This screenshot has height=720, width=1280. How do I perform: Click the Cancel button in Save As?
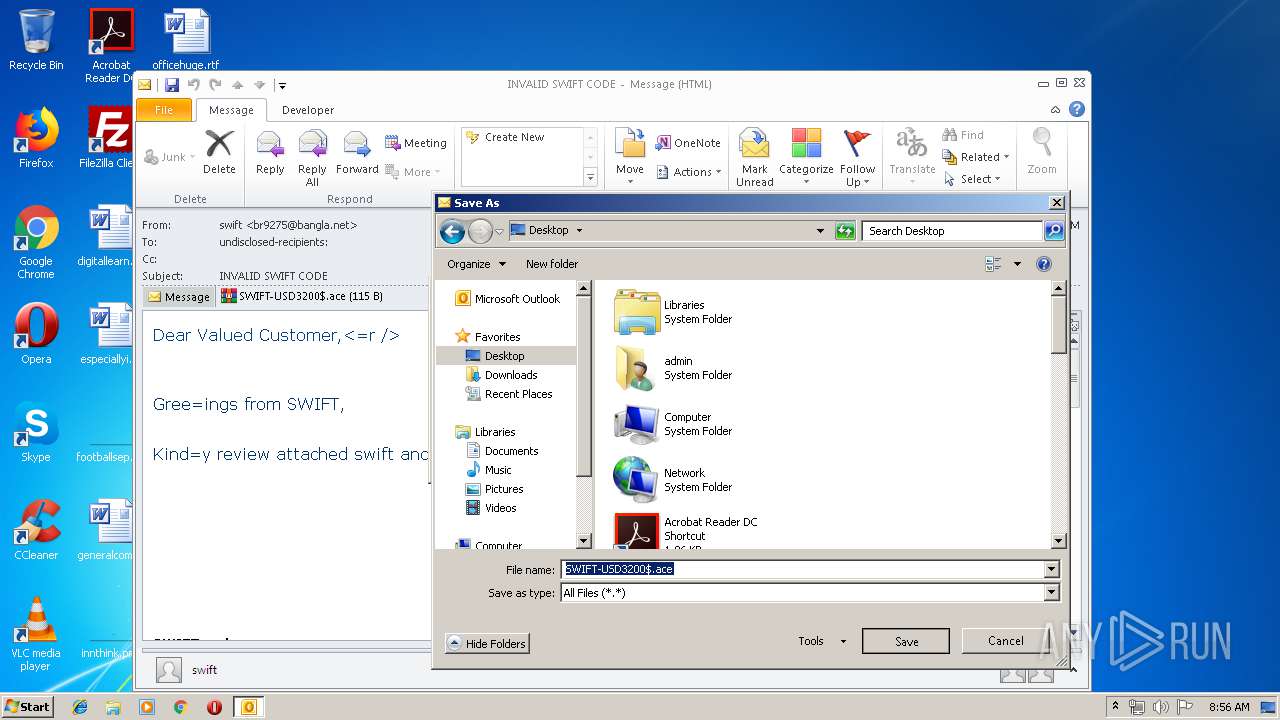(x=1005, y=641)
